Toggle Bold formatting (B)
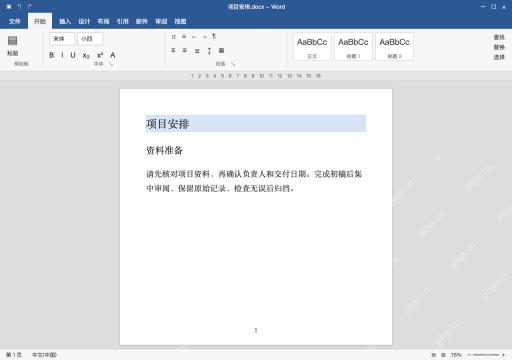 pos(51,55)
